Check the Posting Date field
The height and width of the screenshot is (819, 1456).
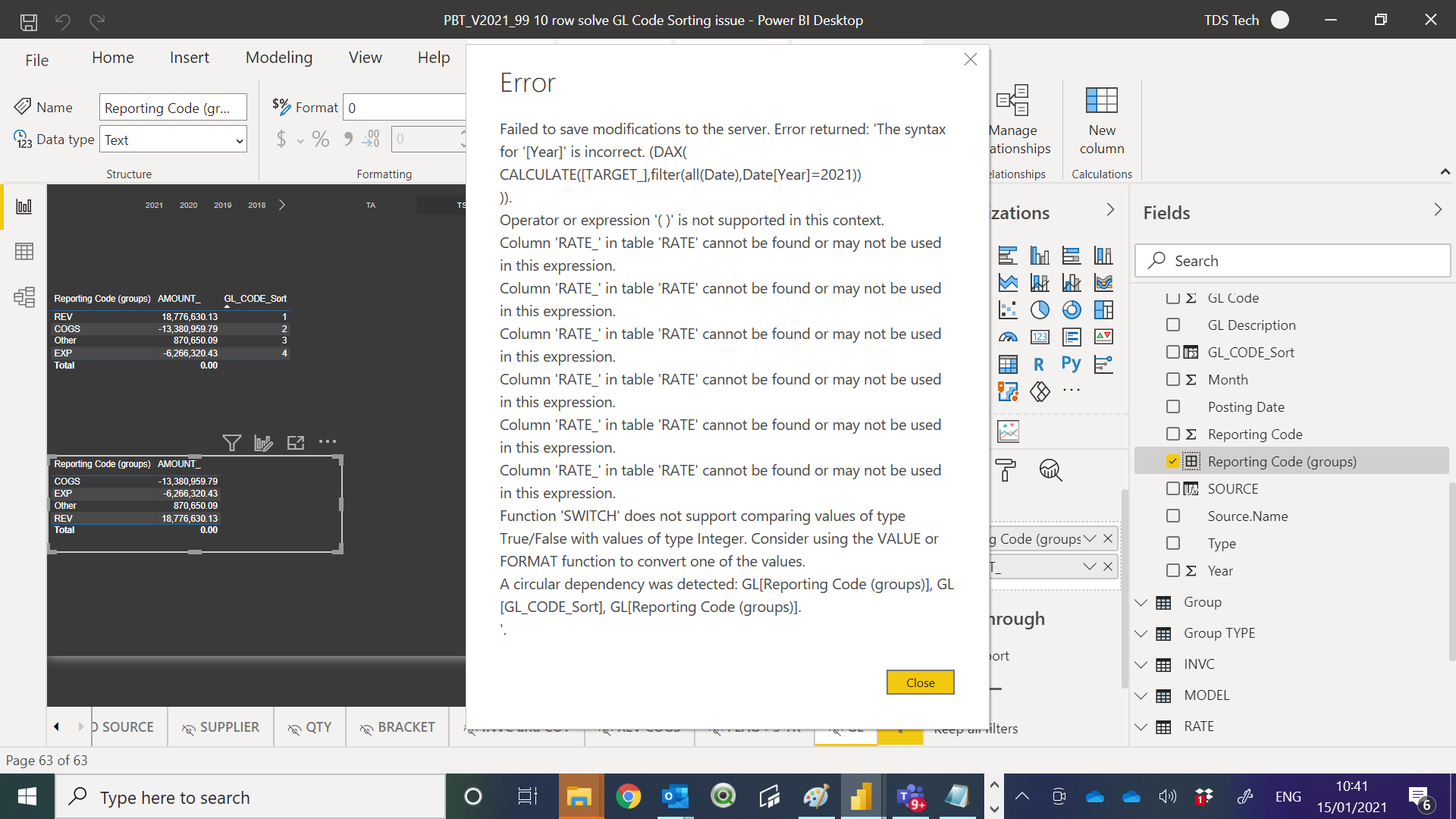(x=1173, y=406)
